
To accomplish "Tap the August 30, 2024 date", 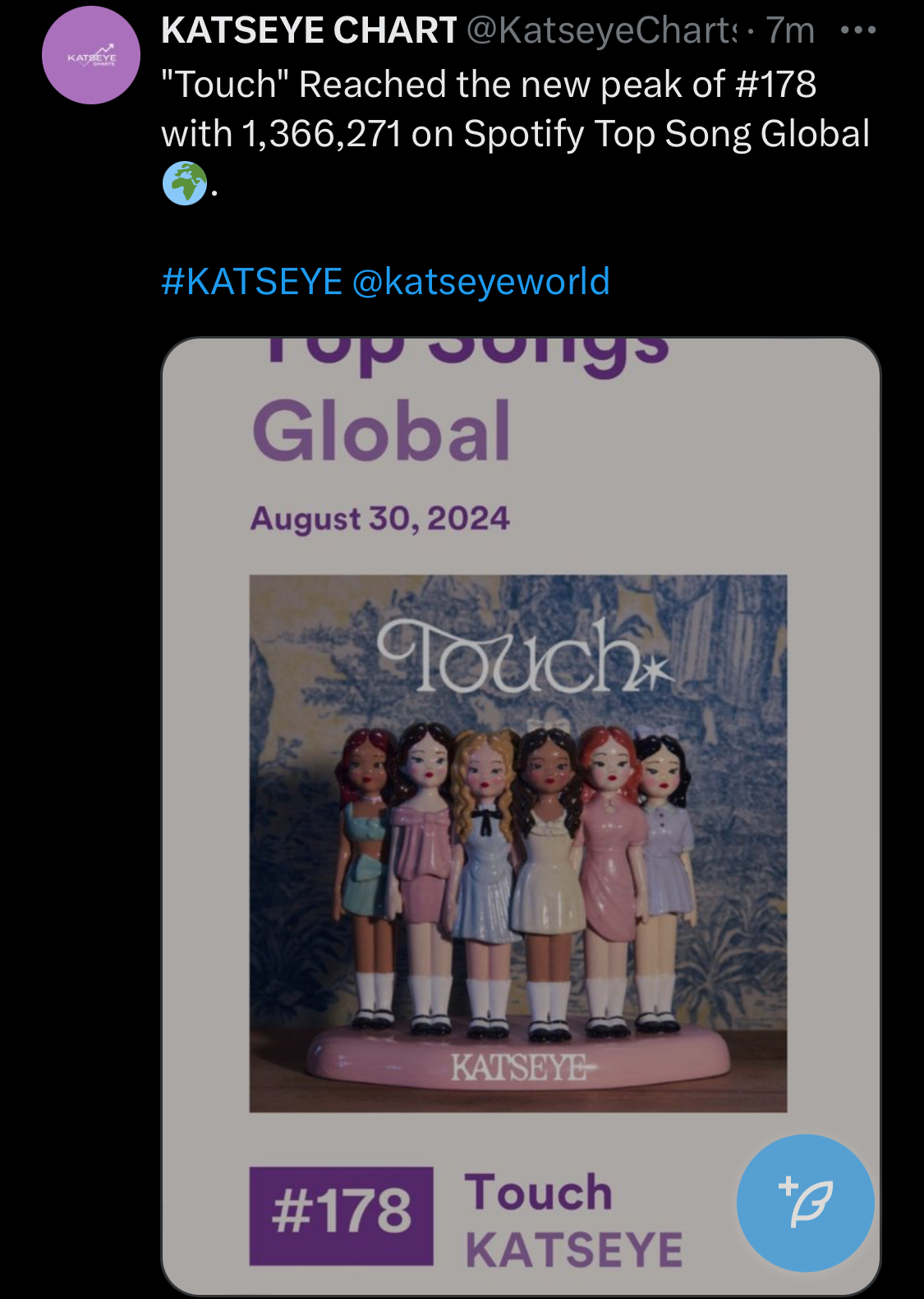I will pos(380,518).
